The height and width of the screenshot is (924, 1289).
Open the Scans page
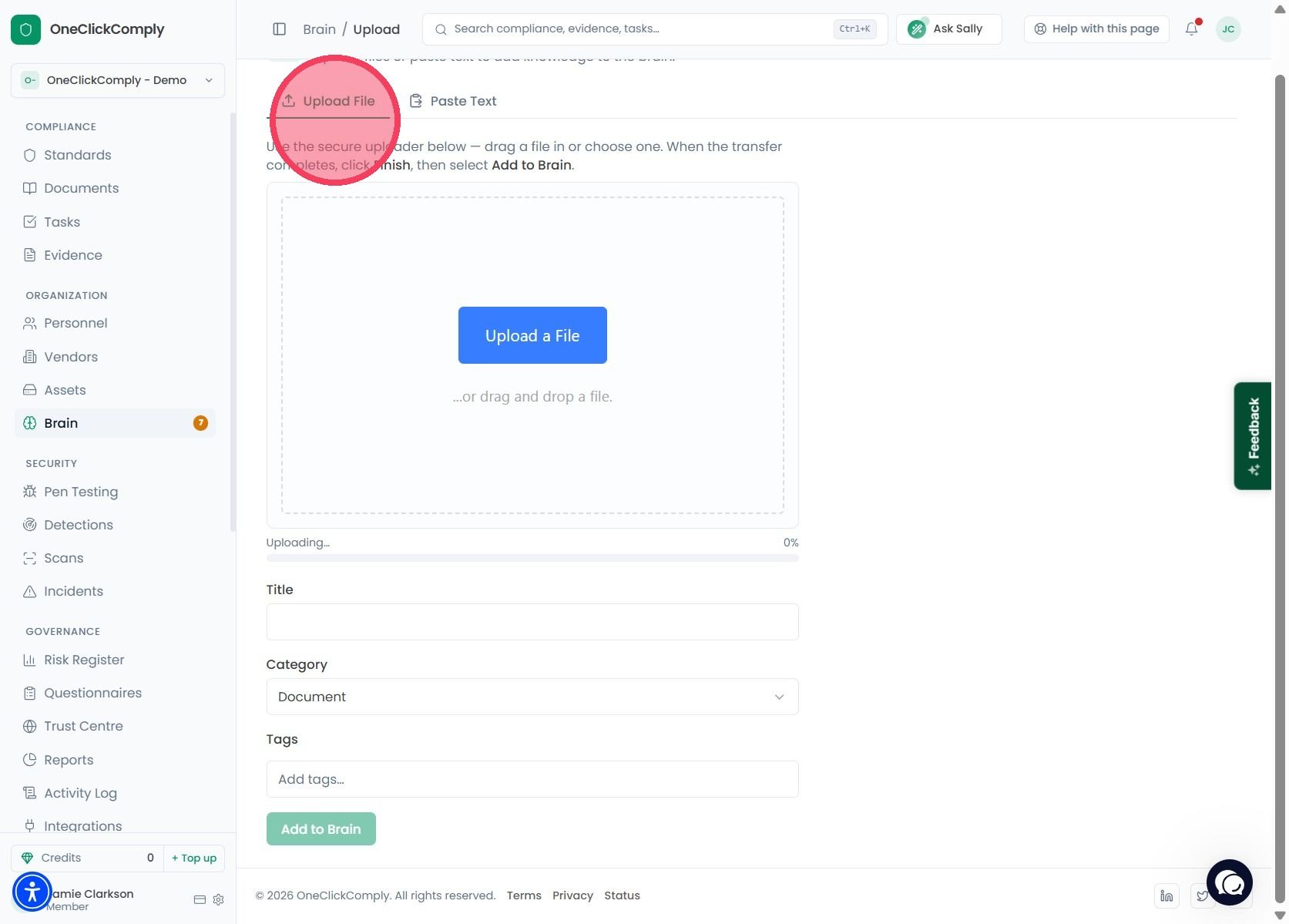63,558
